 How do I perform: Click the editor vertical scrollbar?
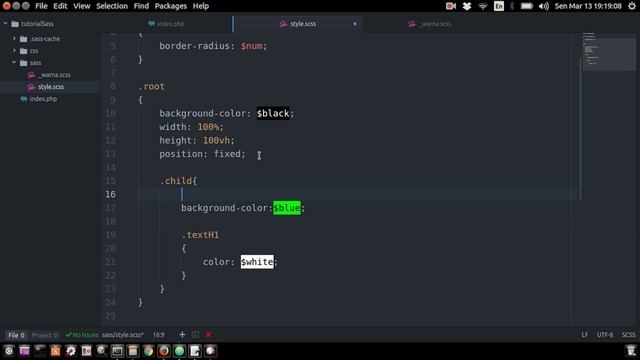580,130
